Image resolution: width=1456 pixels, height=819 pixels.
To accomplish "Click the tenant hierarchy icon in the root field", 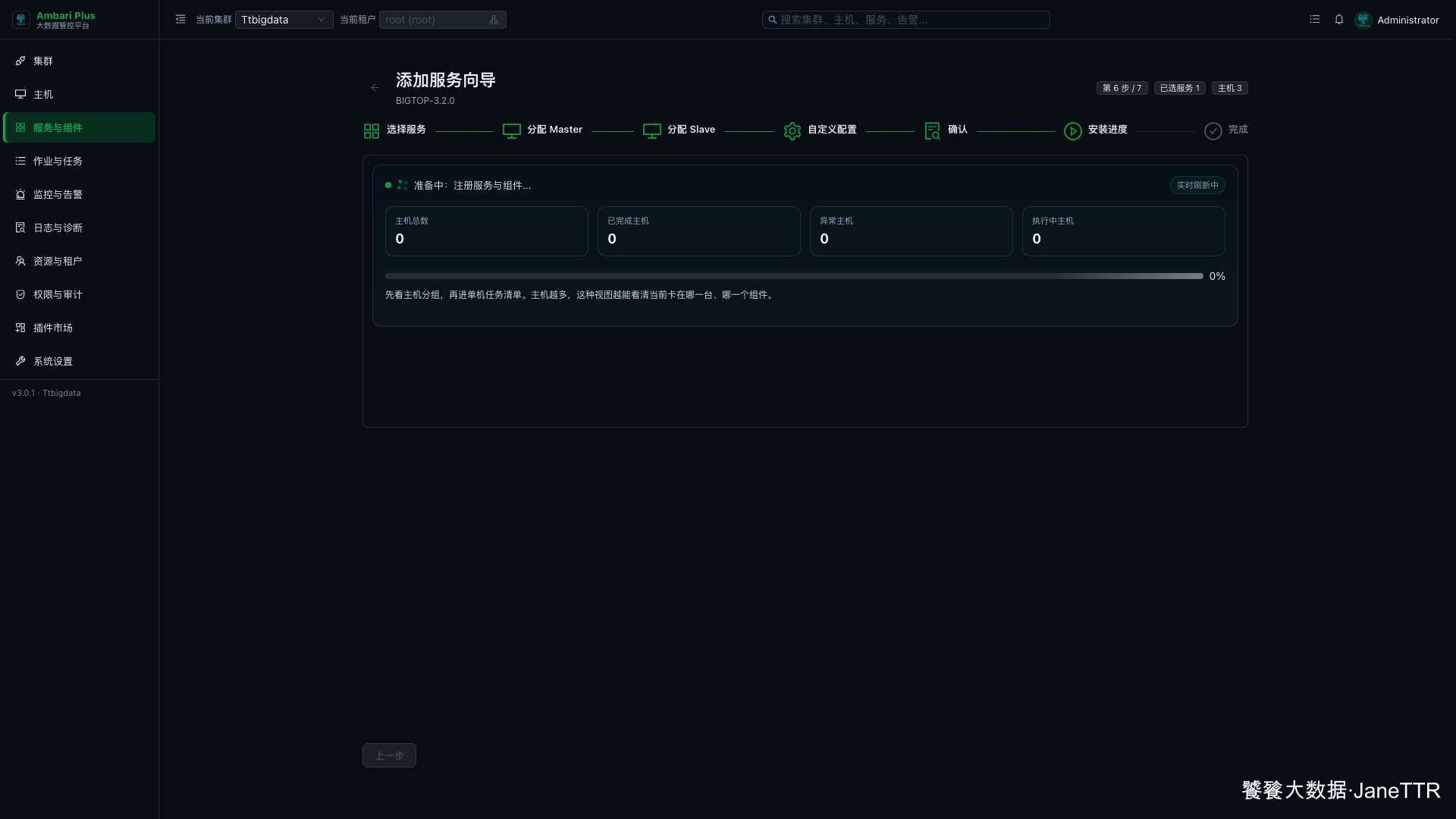I will tap(494, 20).
